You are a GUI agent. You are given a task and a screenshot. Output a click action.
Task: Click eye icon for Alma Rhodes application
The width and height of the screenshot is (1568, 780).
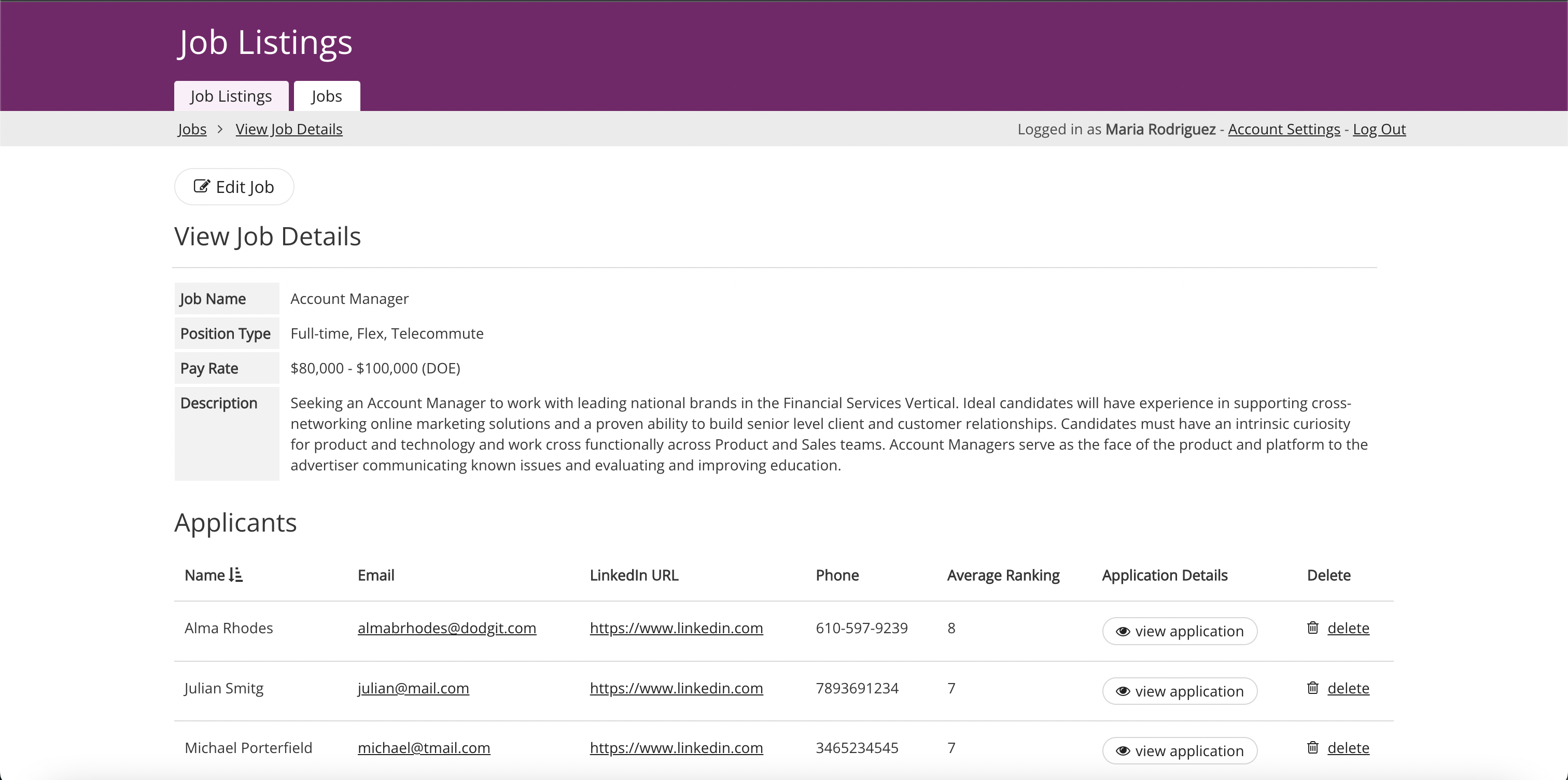(x=1123, y=632)
